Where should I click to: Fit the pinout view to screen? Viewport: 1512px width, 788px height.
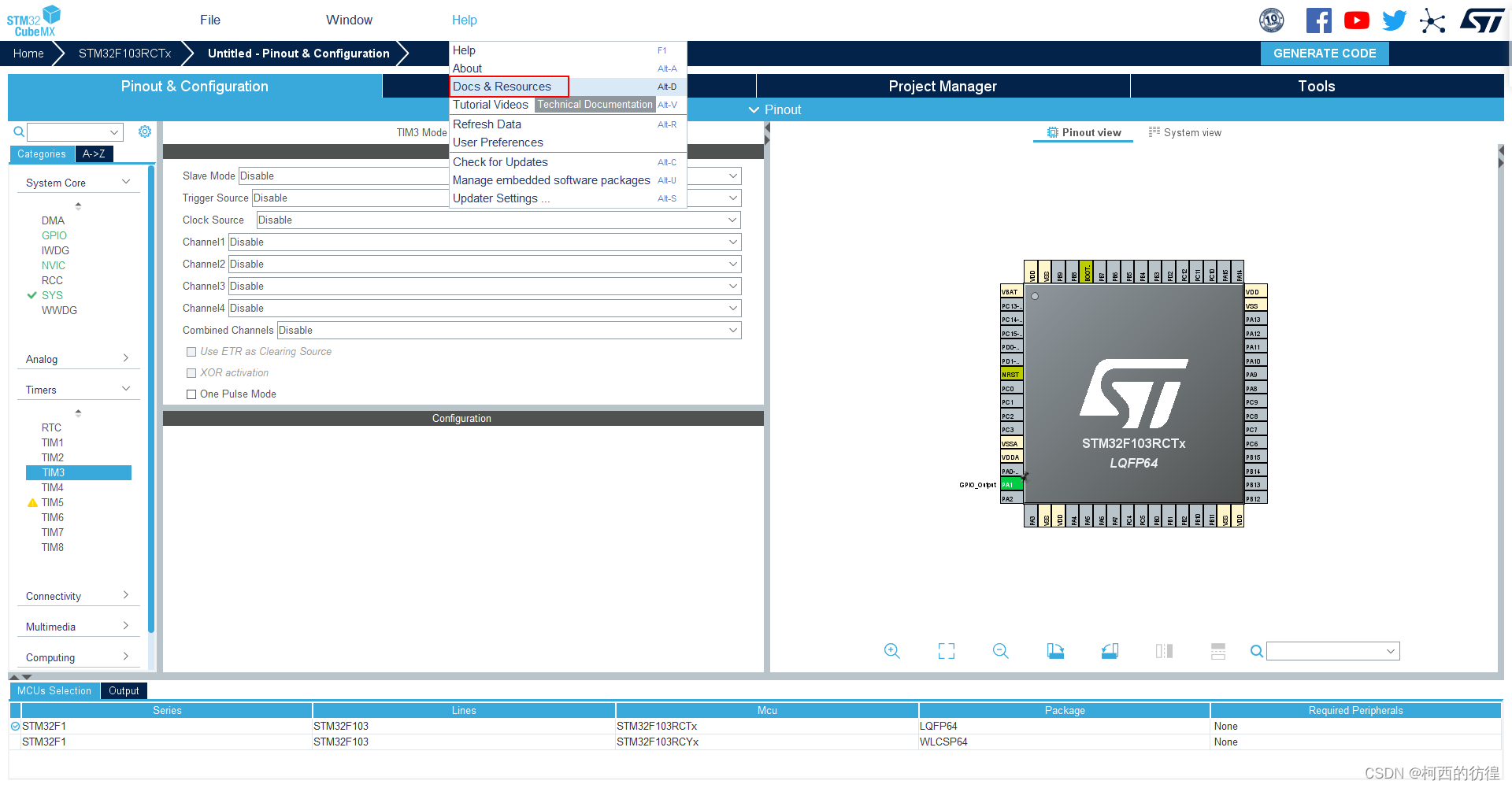(947, 651)
